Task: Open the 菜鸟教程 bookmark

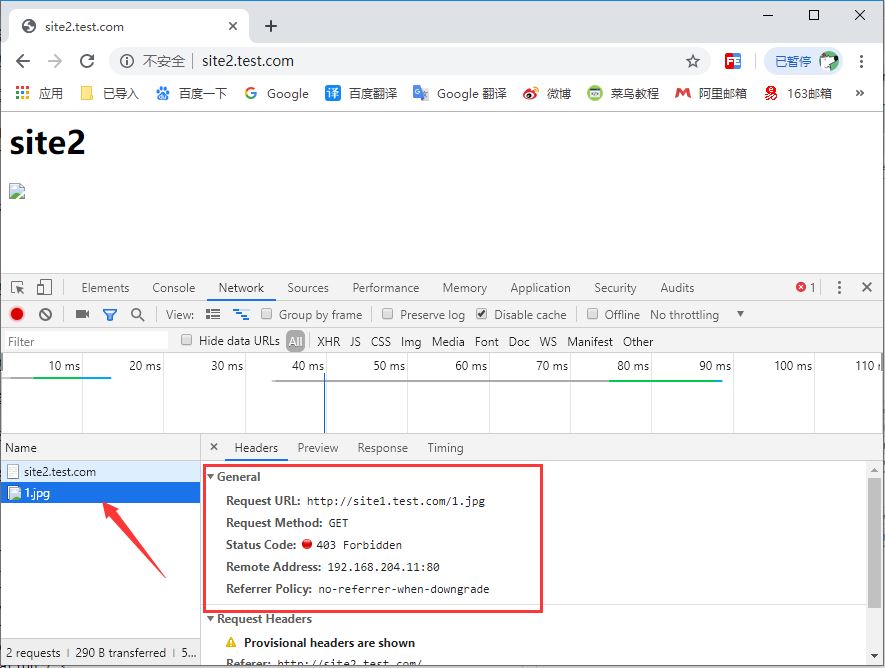Action: (x=623, y=93)
